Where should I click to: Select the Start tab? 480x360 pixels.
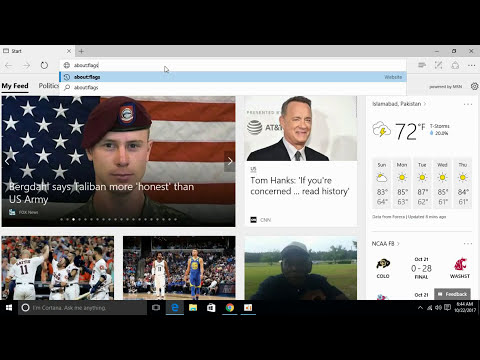coord(37,51)
